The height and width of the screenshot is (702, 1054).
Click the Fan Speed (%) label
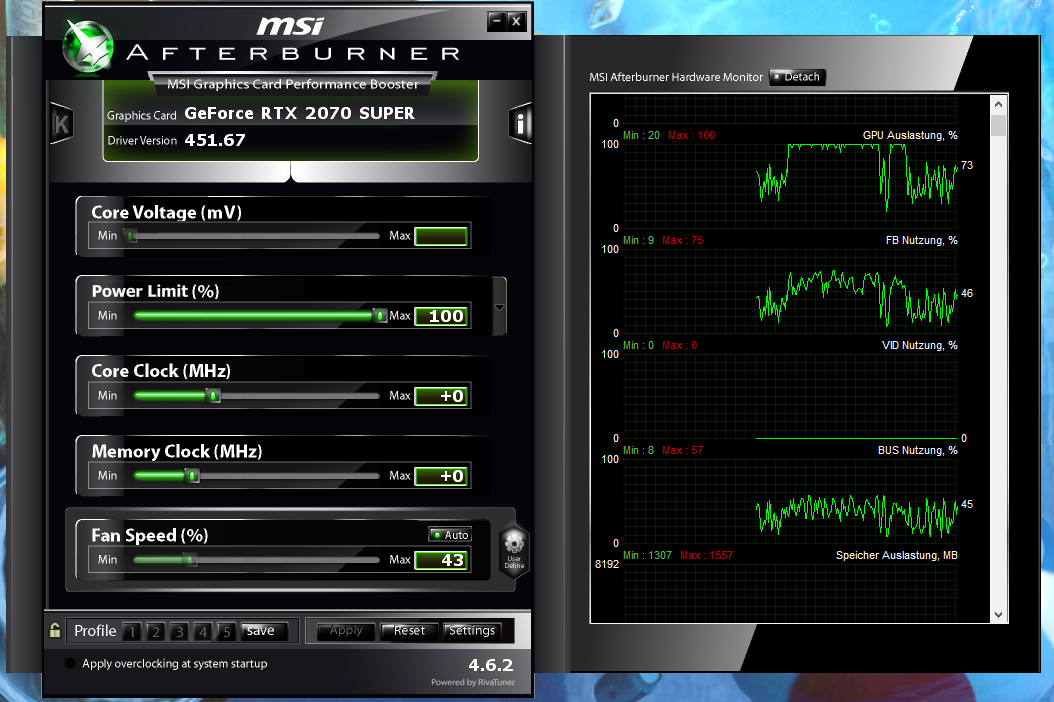[x=150, y=535]
